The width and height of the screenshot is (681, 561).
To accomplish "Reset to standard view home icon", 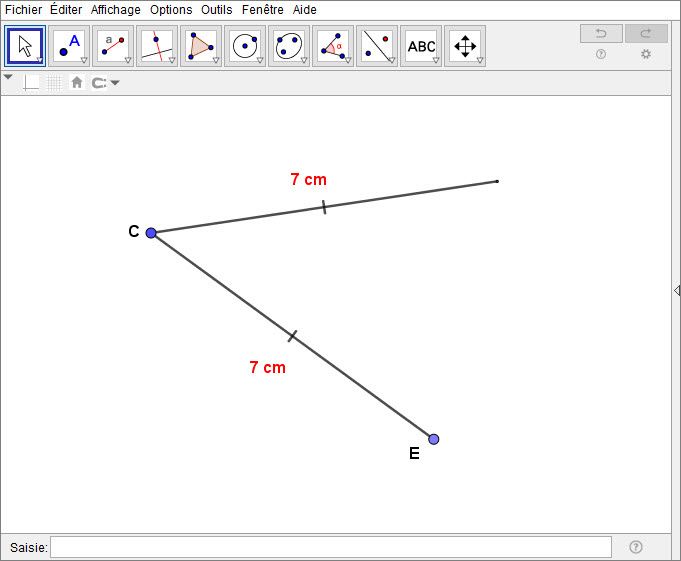I will coord(77,82).
